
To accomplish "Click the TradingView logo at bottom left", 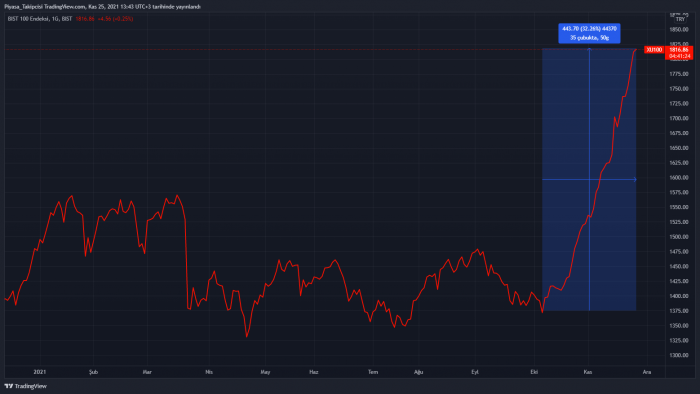I will point(25,386).
